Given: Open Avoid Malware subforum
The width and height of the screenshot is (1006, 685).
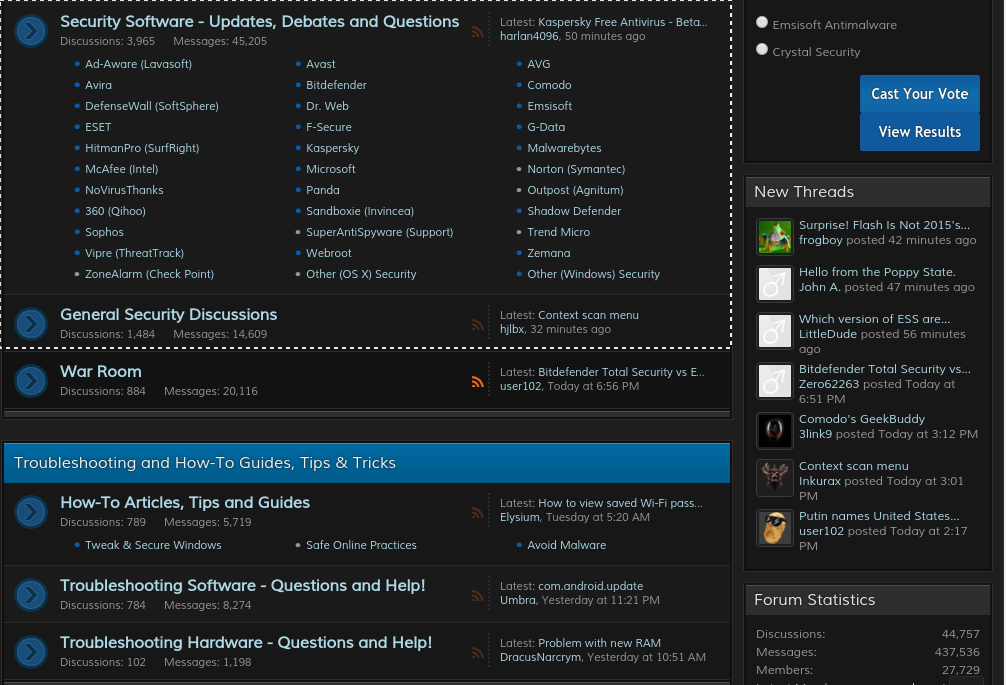Looking at the screenshot, I should 567,545.
